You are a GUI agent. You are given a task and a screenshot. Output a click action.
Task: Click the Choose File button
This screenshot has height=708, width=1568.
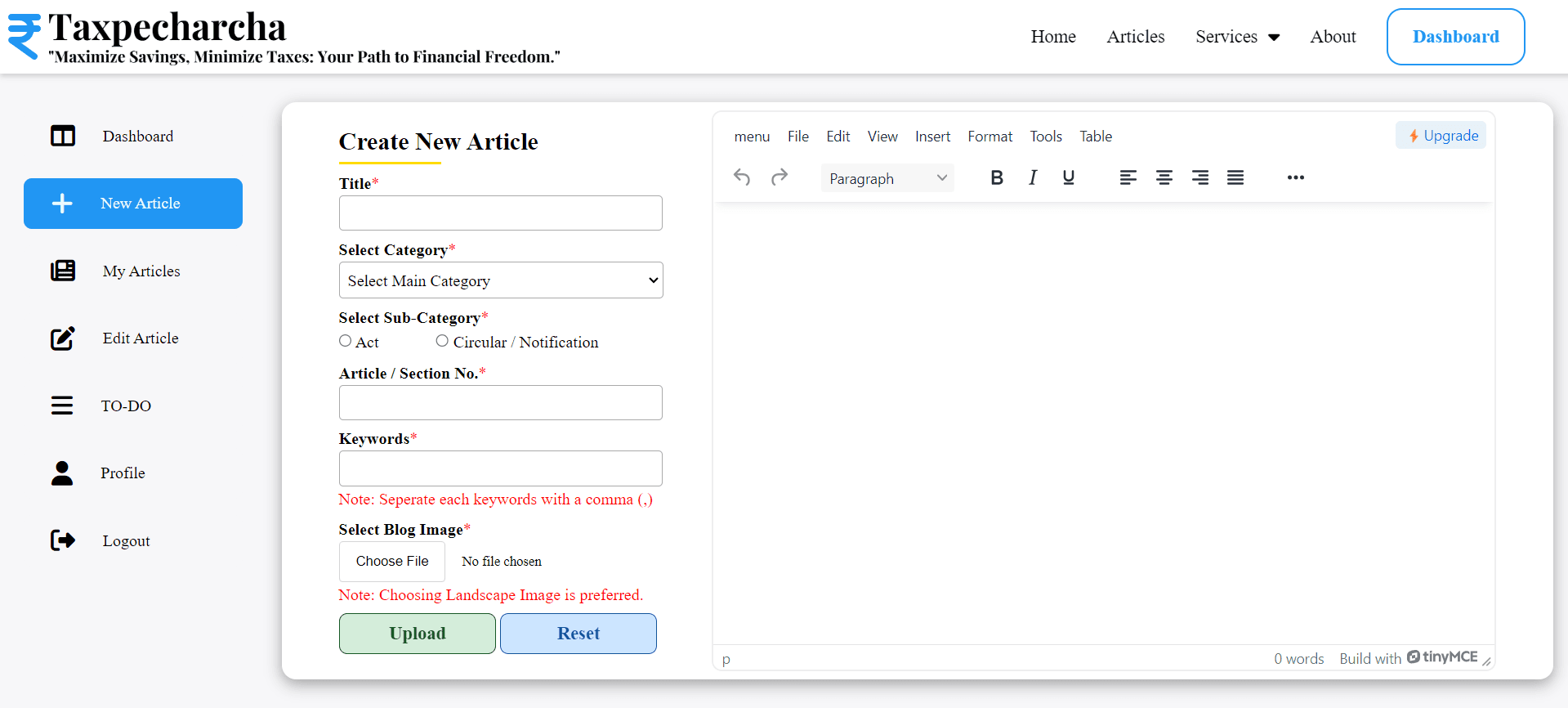[392, 562]
